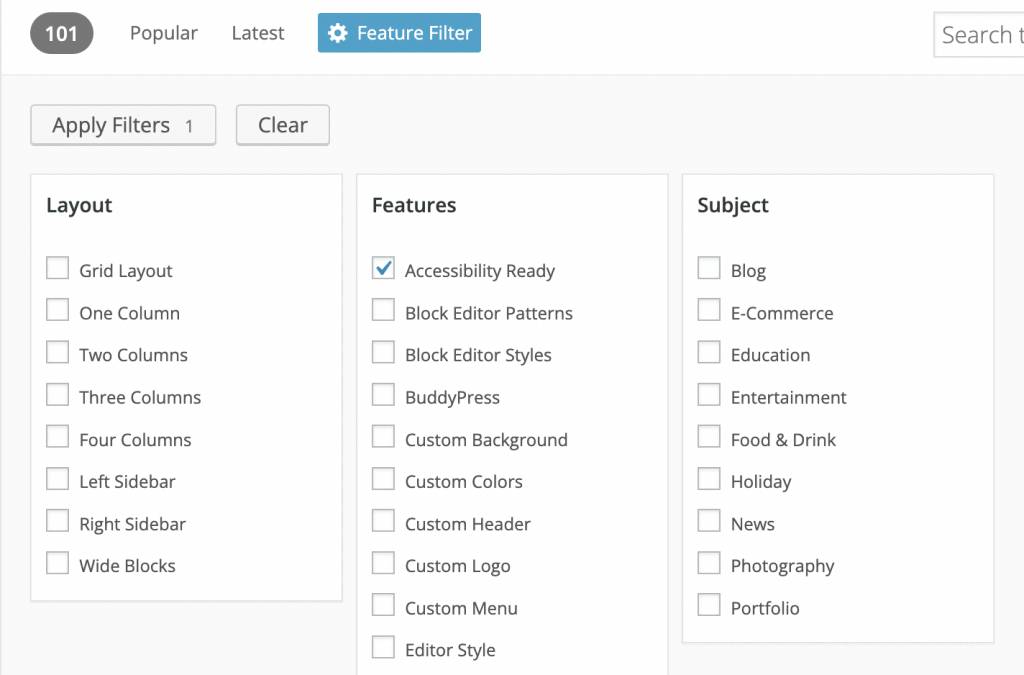Uncheck the Accessibility Ready checkbox

383,269
